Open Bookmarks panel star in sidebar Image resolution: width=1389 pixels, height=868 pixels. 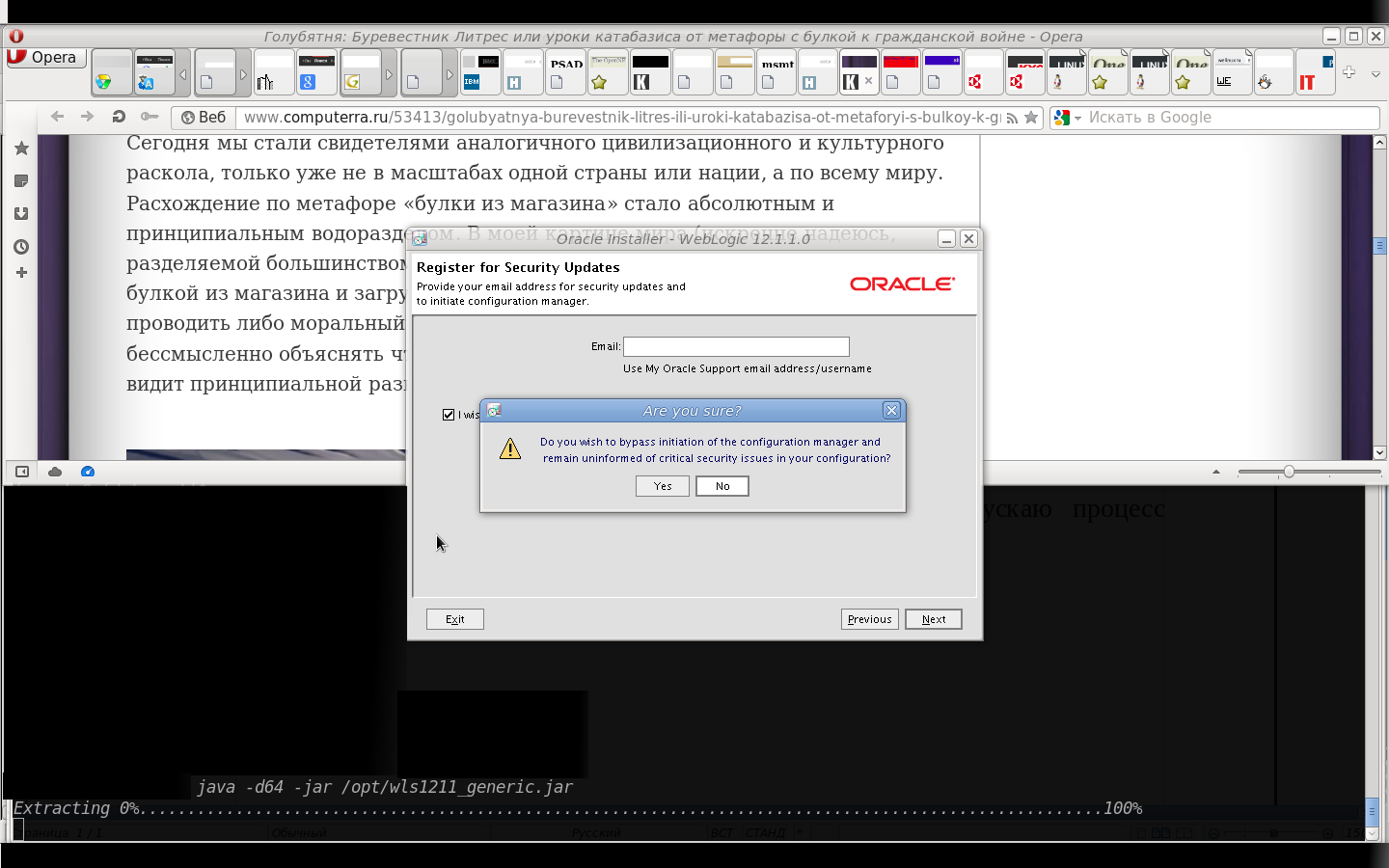pyautogui.click(x=21, y=149)
